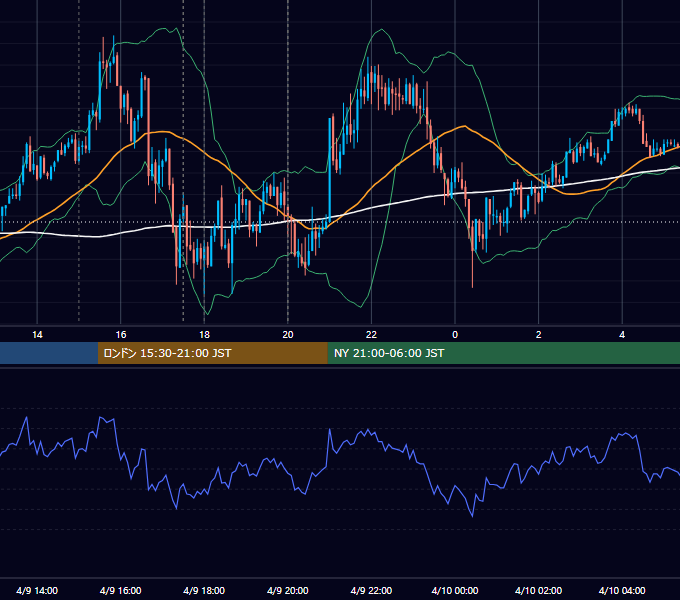Select the NY 21:00-06:00 JST session bar
This screenshot has height=600, width=680.
[x=503, y=353]
